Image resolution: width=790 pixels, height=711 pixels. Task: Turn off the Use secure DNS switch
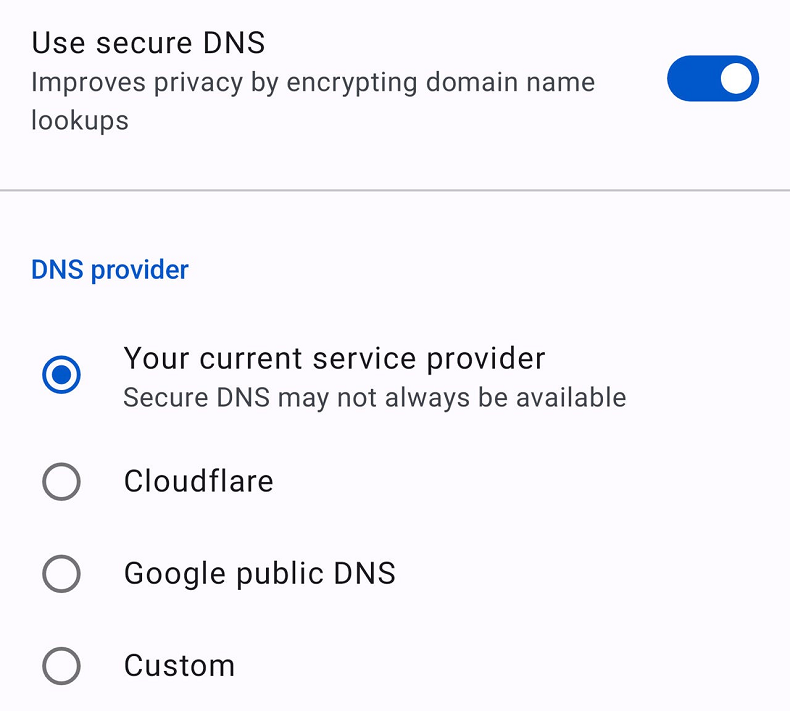(712, 79)
